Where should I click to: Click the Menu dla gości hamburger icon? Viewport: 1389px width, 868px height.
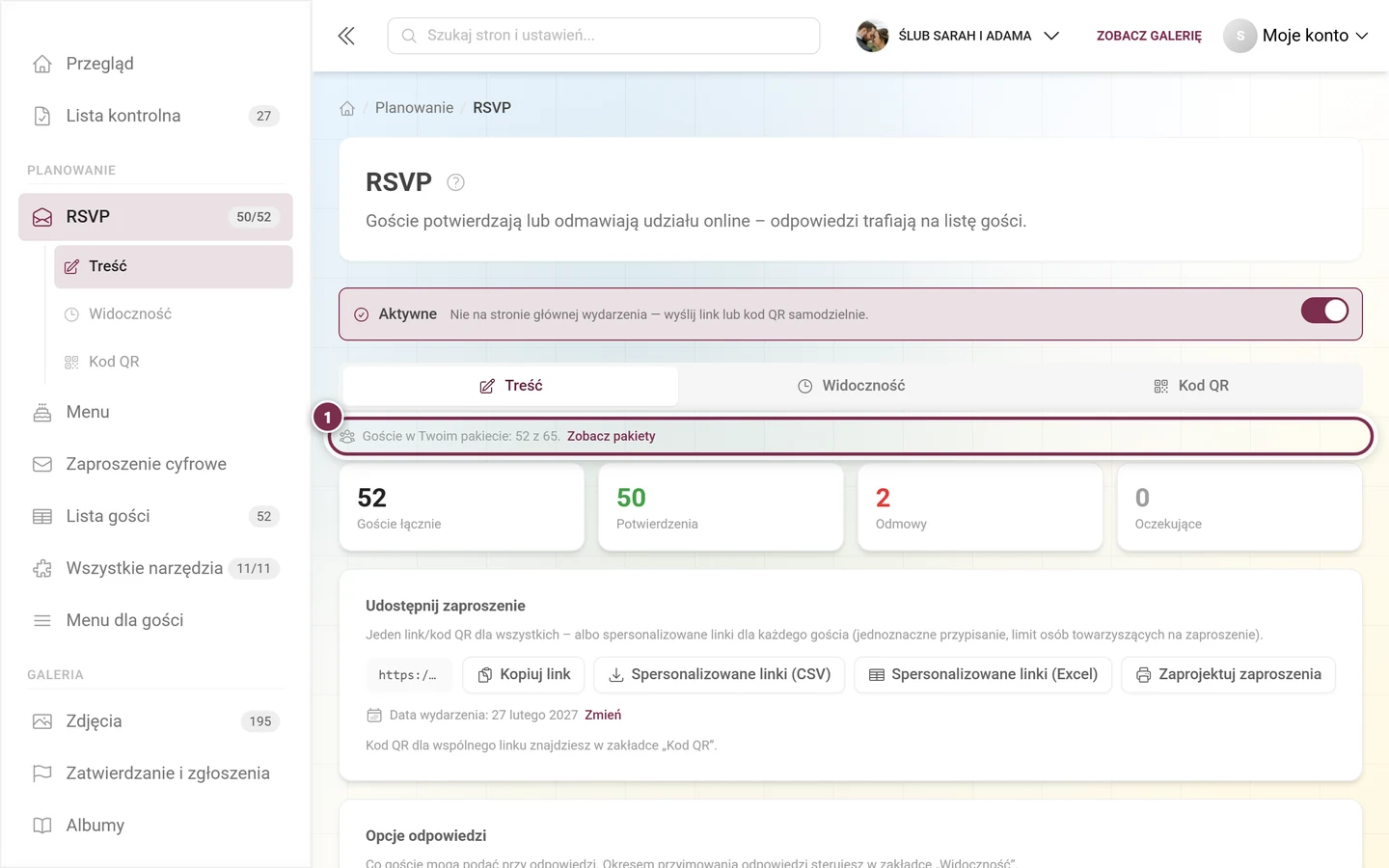[x=42, y=620]
